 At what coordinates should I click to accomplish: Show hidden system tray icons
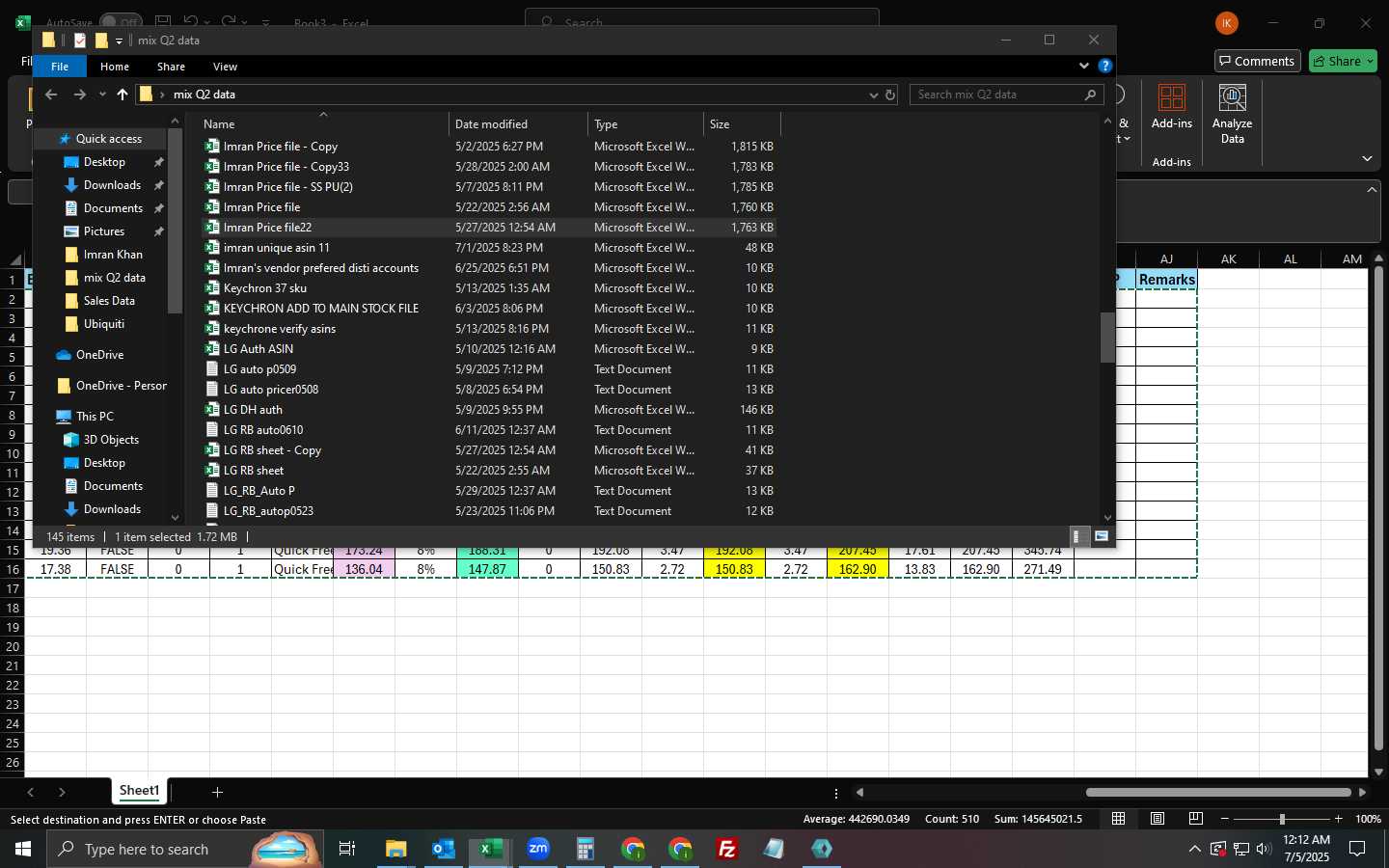pyautogui.click(x=1194, y=849)
